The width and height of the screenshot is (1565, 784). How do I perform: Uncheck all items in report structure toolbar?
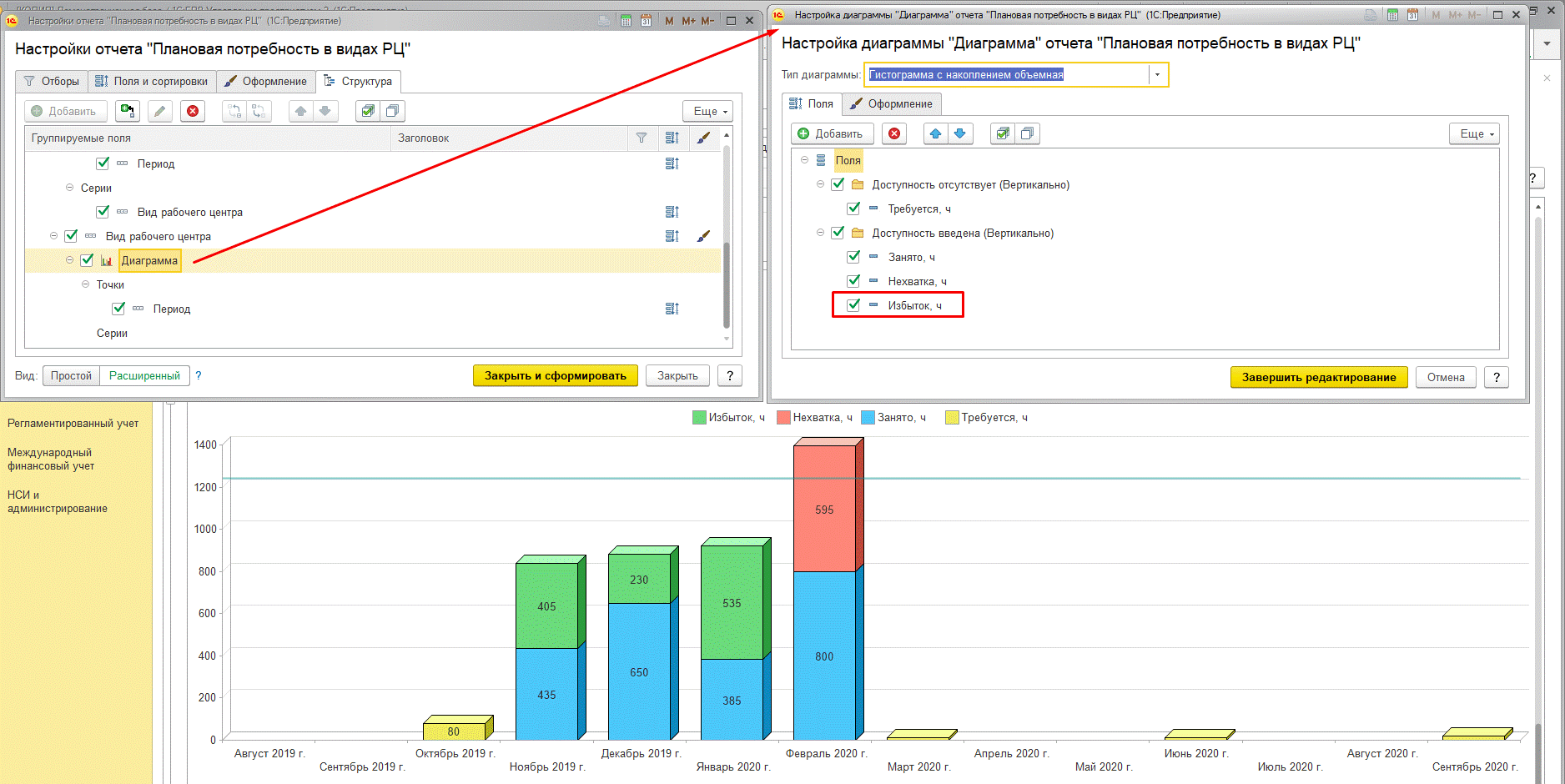[392, 111]
